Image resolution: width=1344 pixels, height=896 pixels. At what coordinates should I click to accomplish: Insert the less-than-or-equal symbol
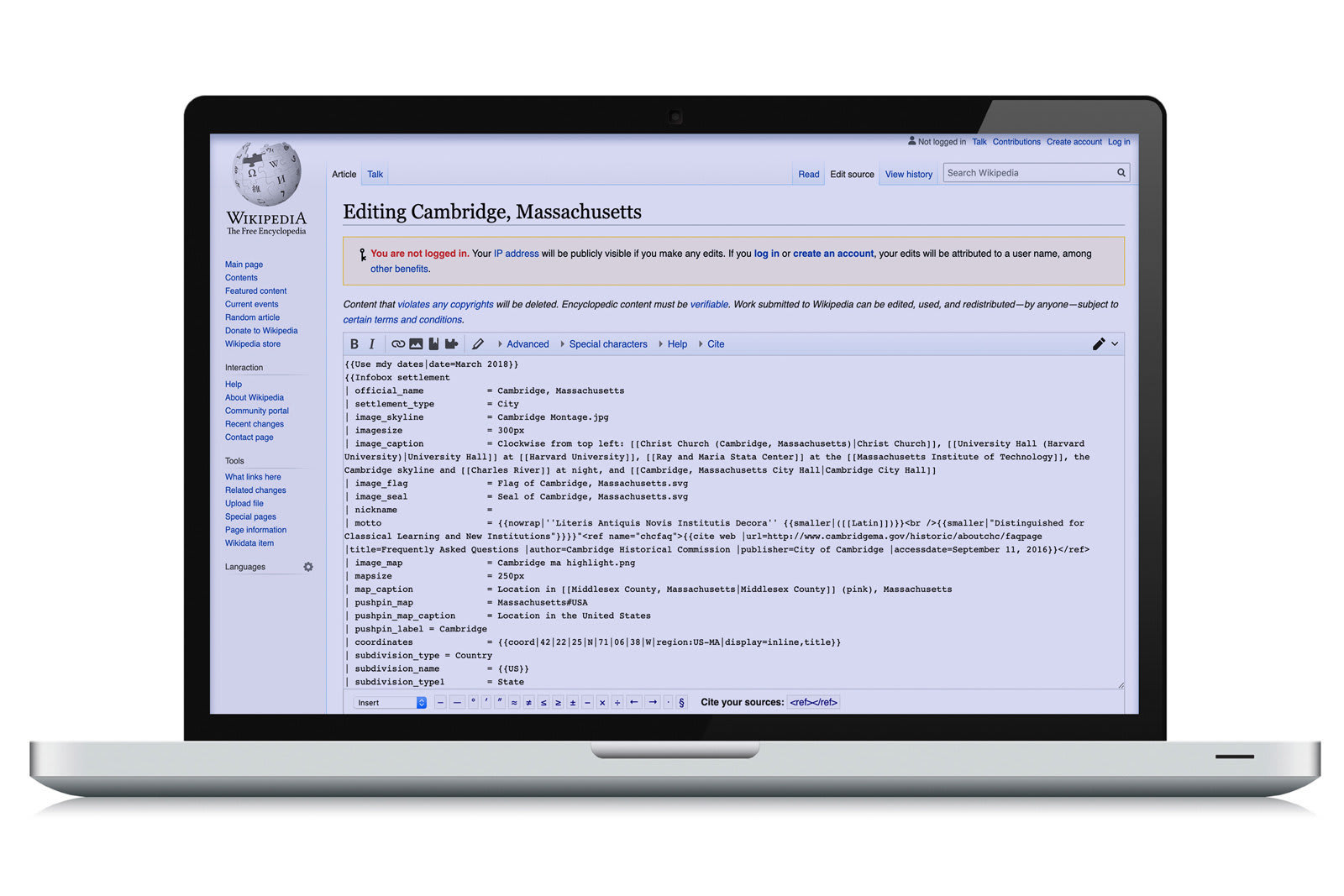pos(543,703)
